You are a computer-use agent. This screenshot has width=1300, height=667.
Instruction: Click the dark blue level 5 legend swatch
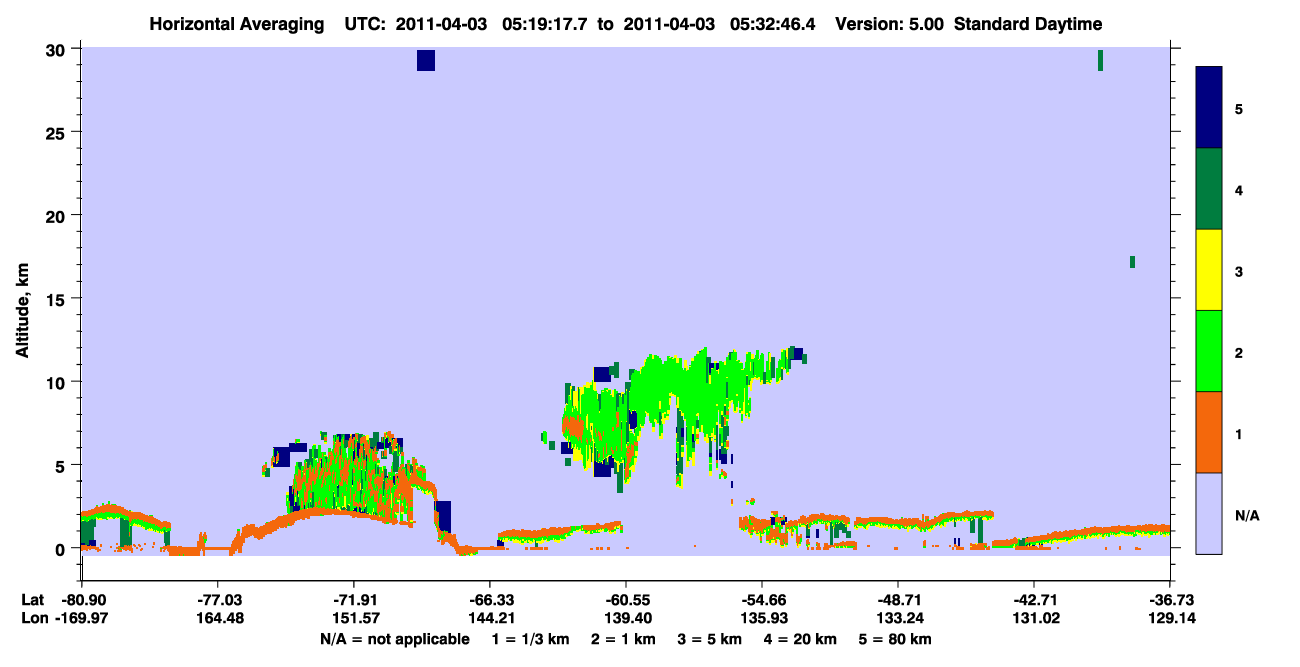pyautogui.click(x=1209, y=107)
